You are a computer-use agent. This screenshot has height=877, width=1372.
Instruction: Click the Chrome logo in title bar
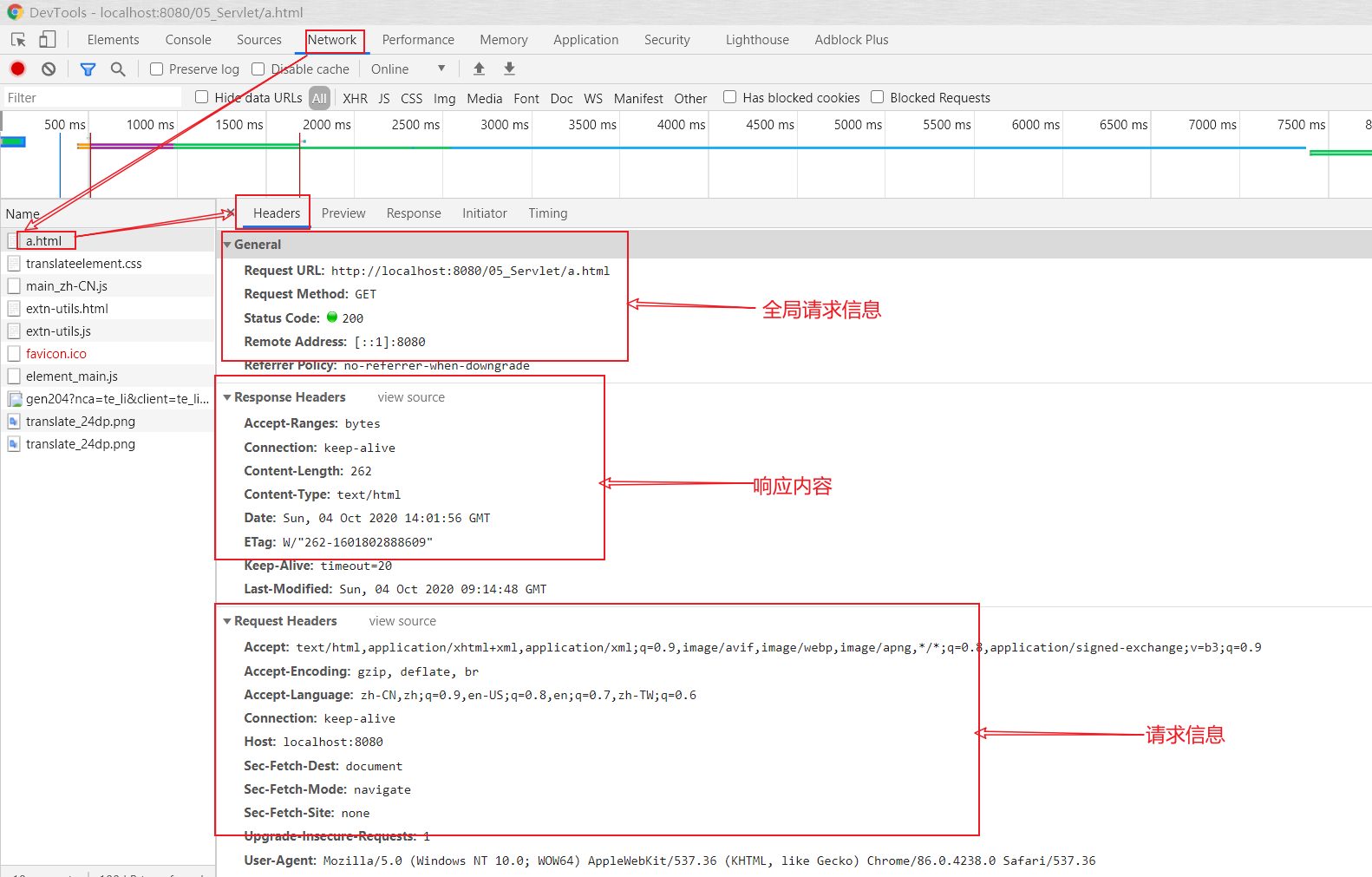pos(15,12)
